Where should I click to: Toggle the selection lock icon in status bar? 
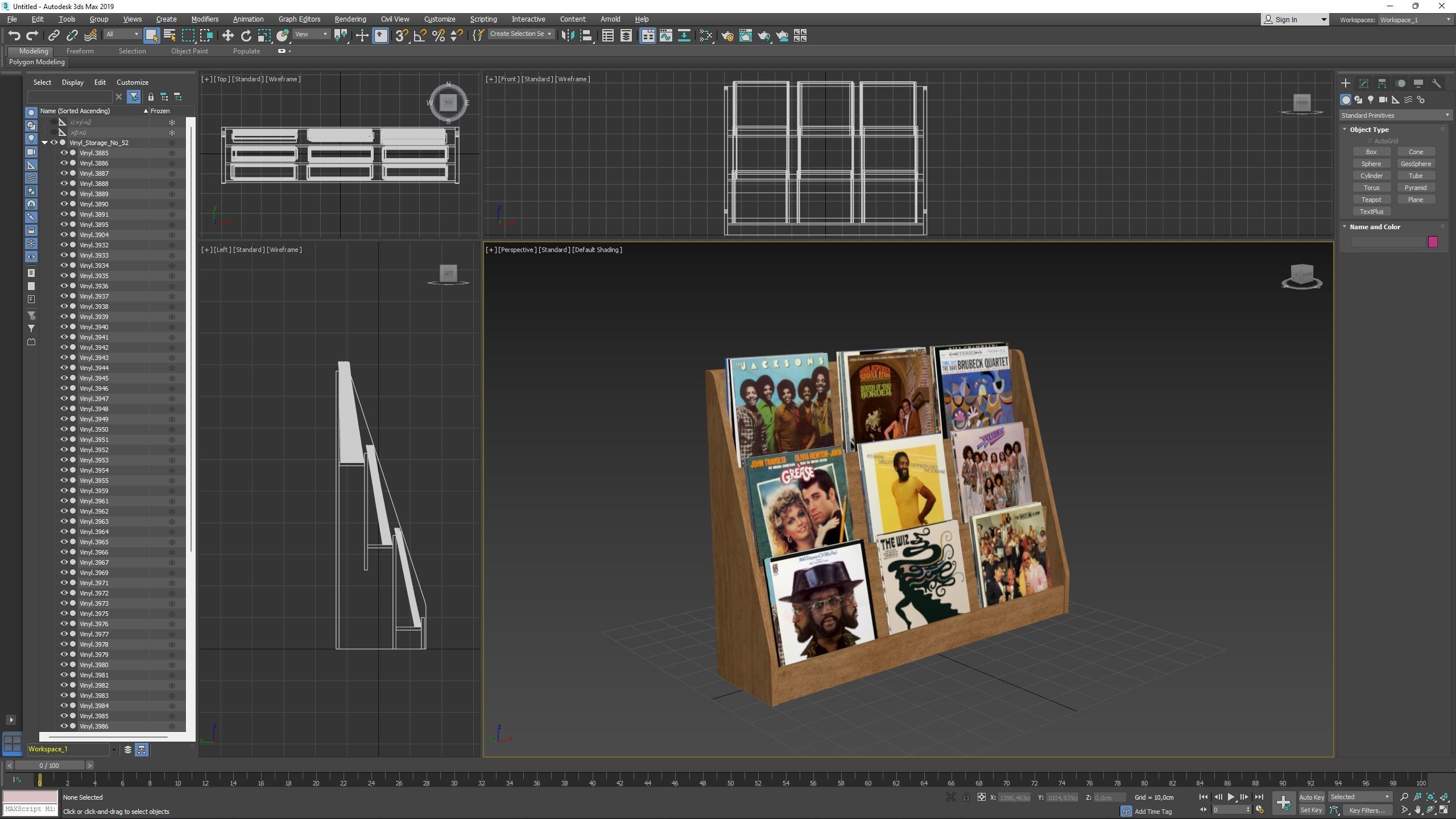(x=966, y=797)
